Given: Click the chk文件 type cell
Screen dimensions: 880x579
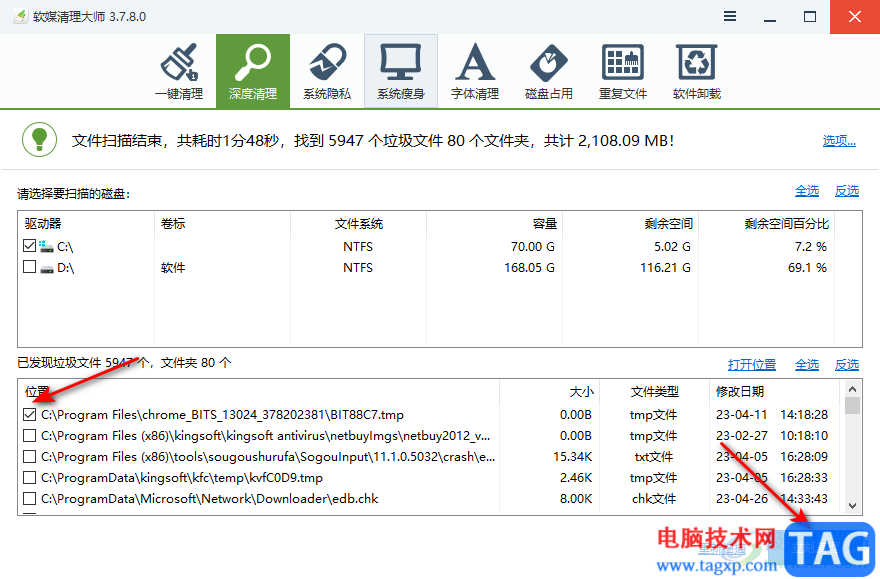Looking at the screenshot, I should coord(654,499).
